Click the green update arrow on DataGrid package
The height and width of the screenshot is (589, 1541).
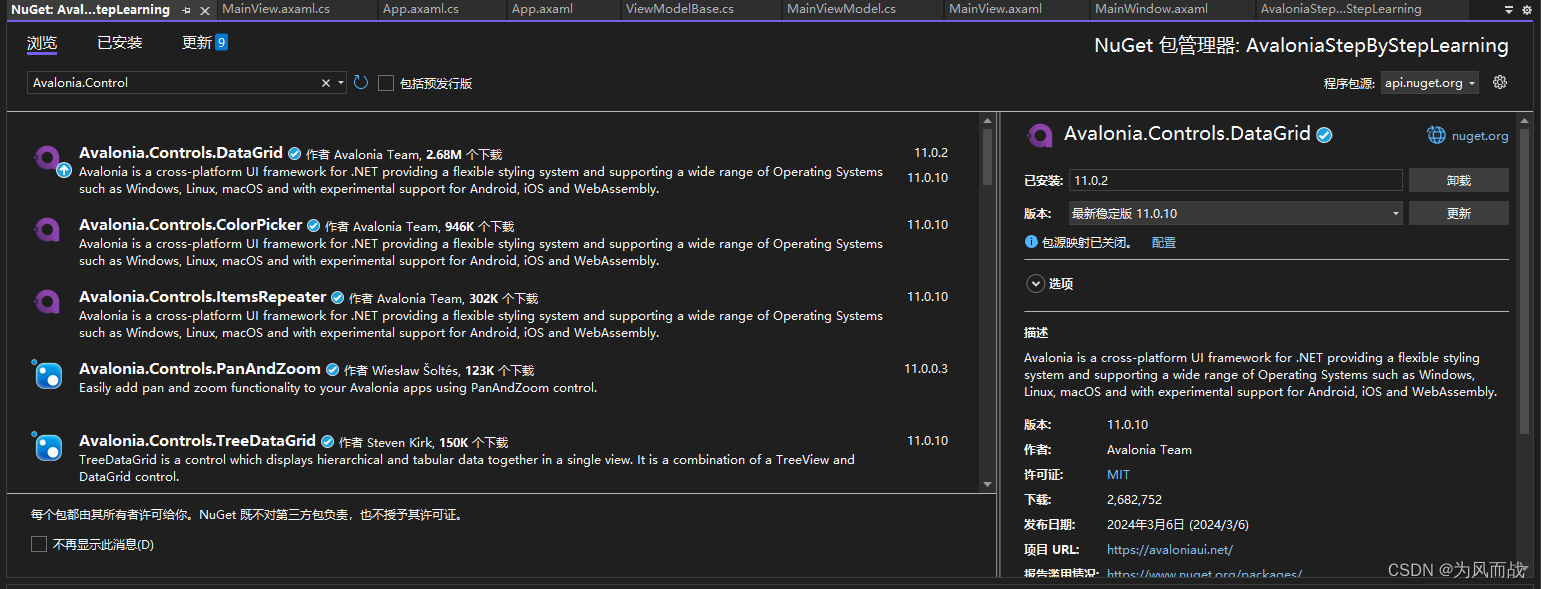point(63,172)
